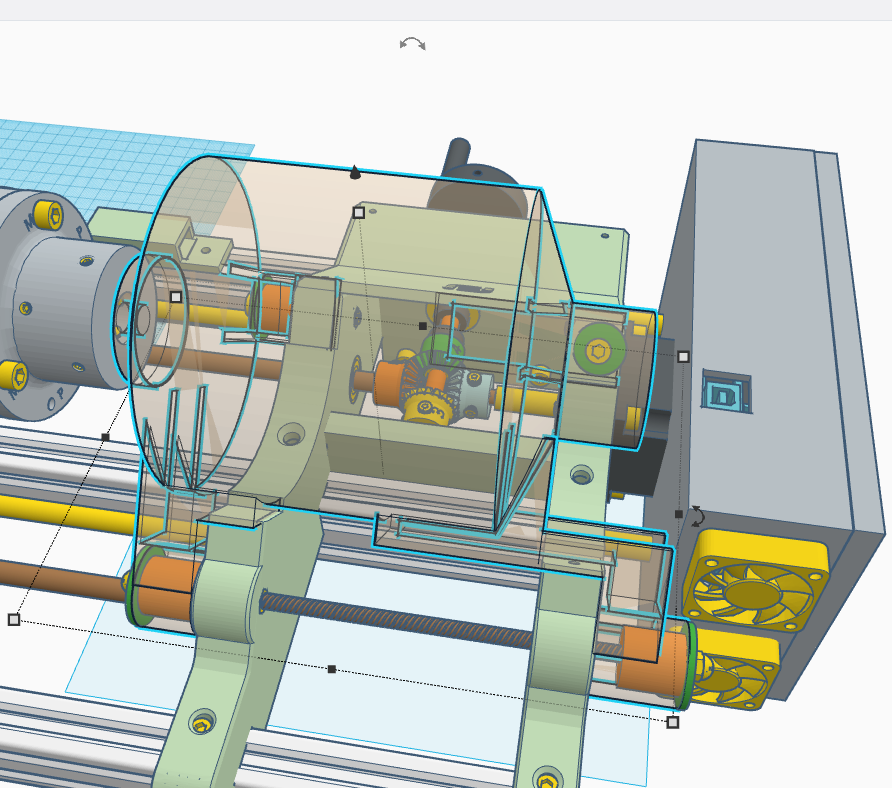Select the white resize handle at the spindle opening
892x788 pixels.
click(x=176, y=297)
